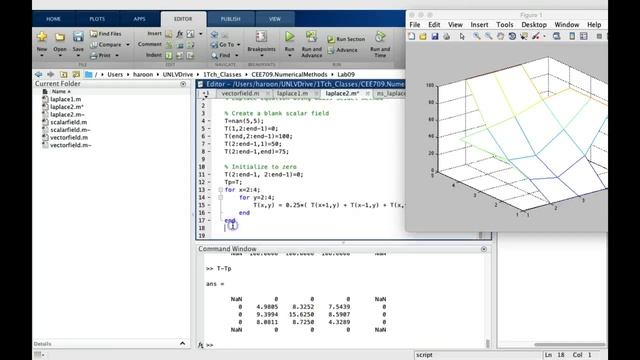
Task: Select the Edit Plot arrow tool
Action: [462, 36]
